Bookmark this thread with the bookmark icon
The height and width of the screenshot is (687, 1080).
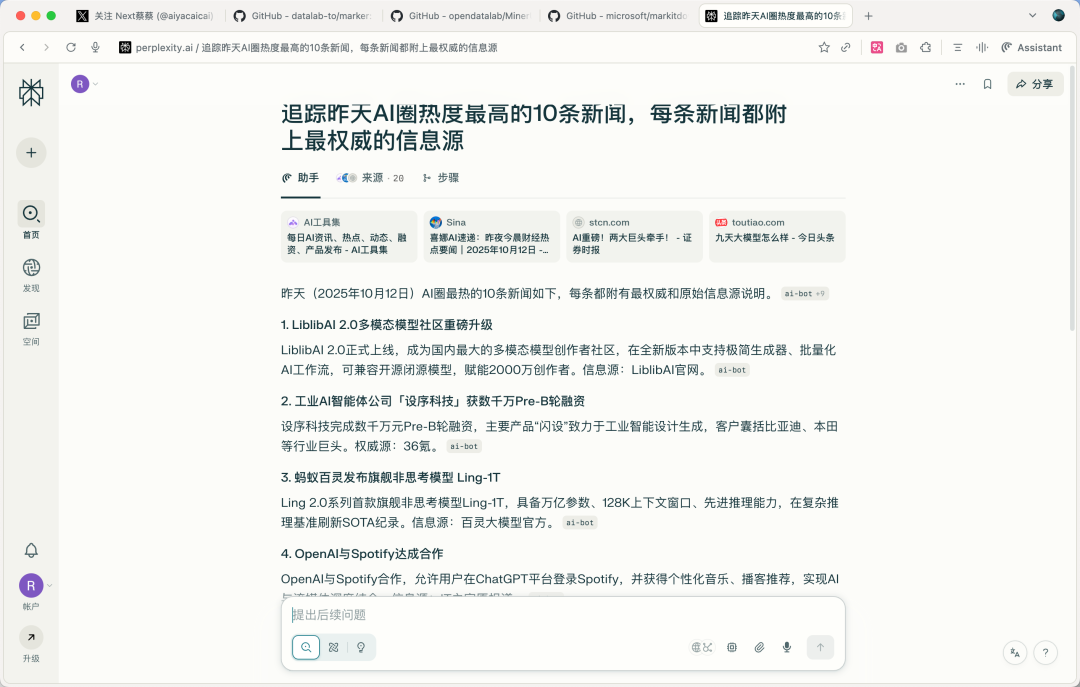pos(988,84)
